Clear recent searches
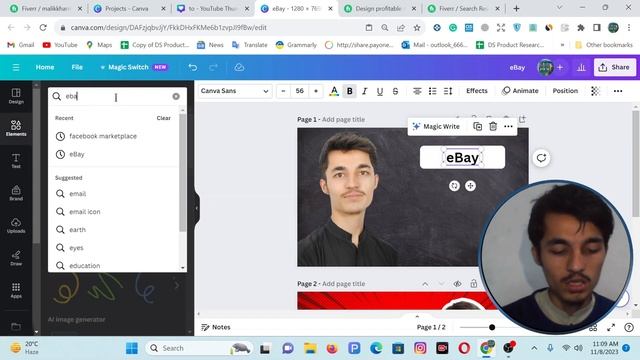Image resolution: width=640 pixels, height=360 pixels. tap(164, 118)
